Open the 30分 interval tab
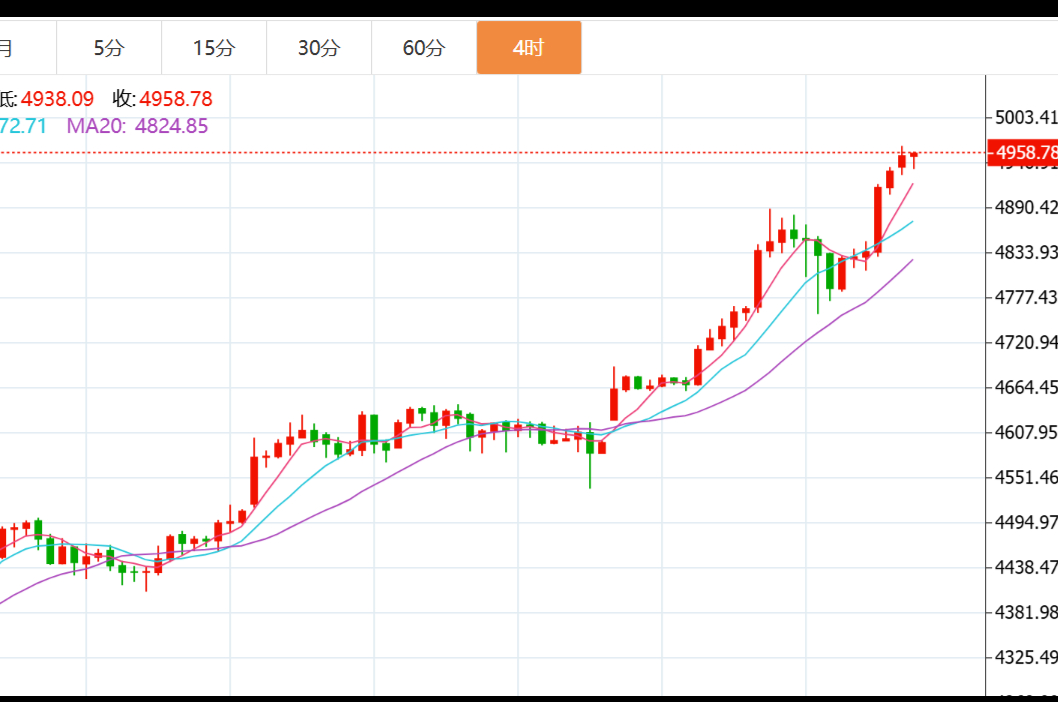This screenshot has width=1058, height=702. coord(319,47)
